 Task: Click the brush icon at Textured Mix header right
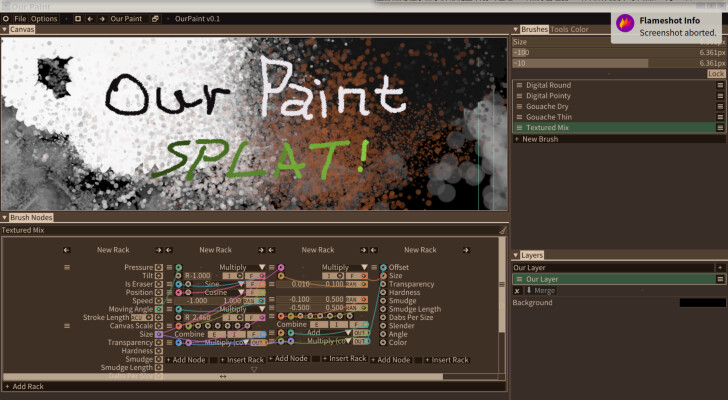point(503,230)
